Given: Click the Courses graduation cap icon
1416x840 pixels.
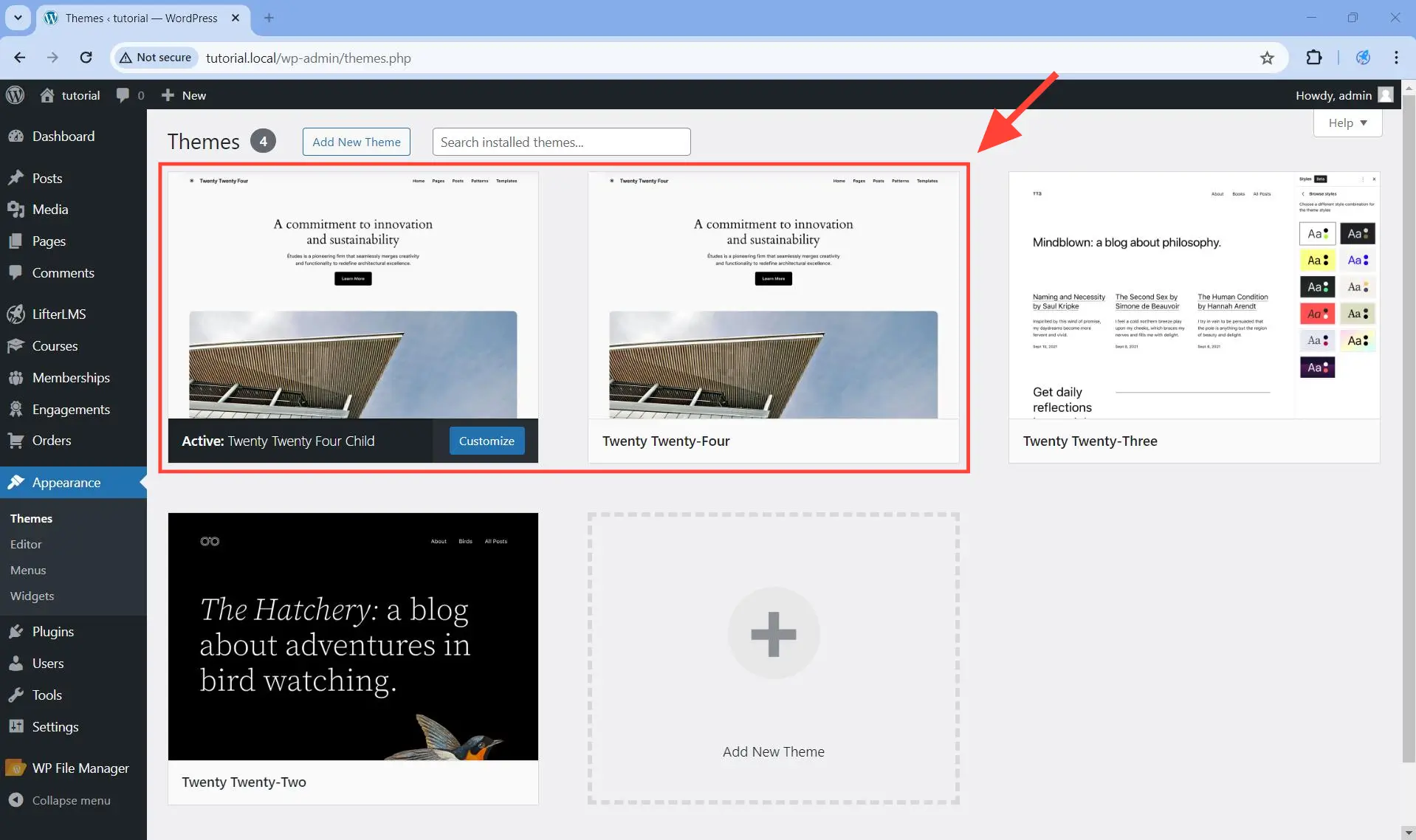Looking at the screenshot, I should (16, 345).
